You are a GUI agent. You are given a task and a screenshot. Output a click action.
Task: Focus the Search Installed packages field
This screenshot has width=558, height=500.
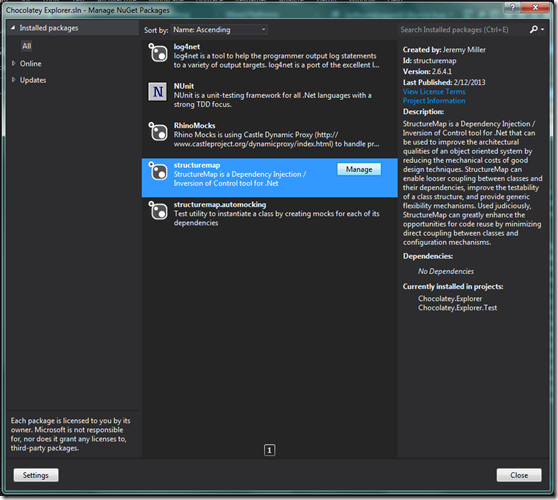click(463, 30)
